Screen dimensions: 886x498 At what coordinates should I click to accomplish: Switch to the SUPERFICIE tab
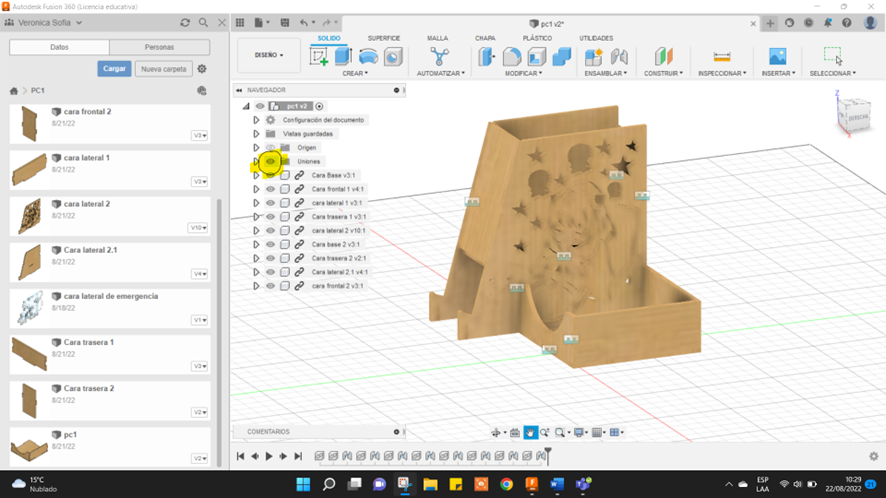pos(384,38)
